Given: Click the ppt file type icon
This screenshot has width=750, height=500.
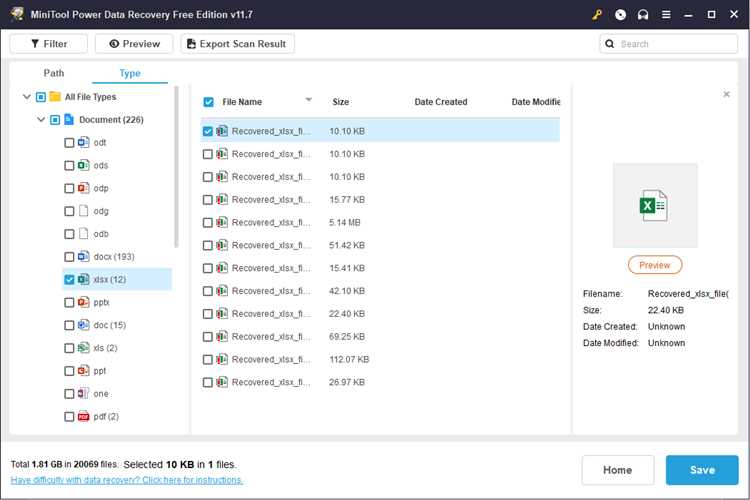Looking at the screenshot, I should point(84,371).
